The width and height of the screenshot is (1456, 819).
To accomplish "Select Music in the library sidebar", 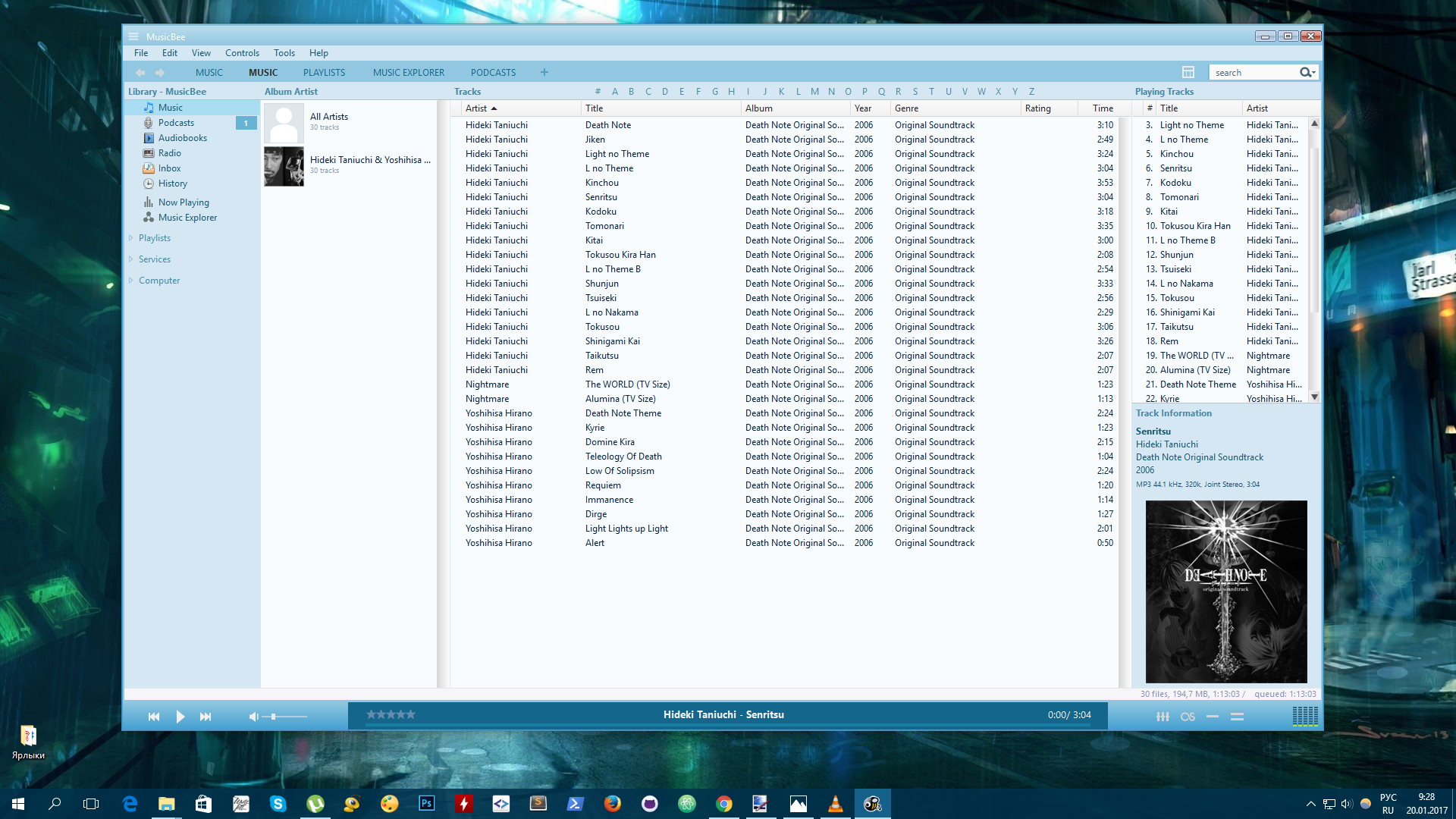I will coord(193,108).
